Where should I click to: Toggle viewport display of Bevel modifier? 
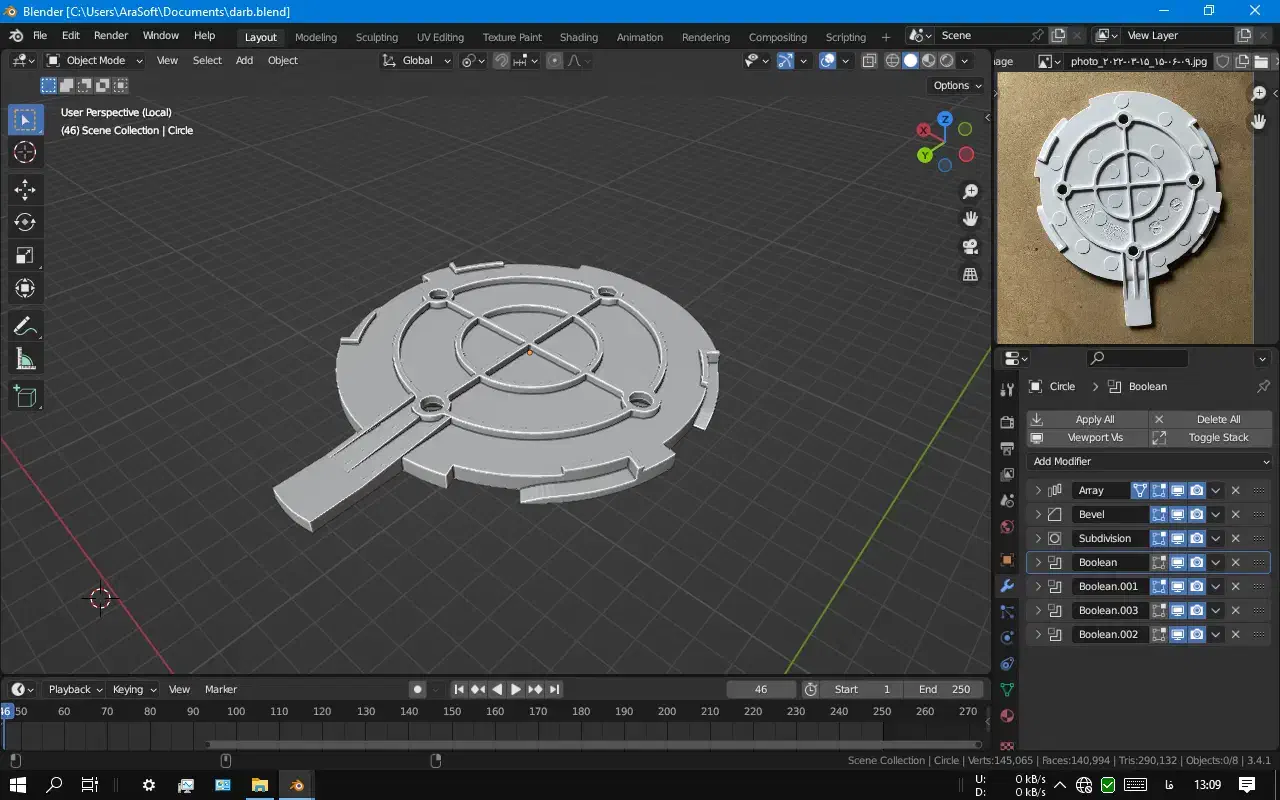pyautogui.click(x=1178, y=514)
